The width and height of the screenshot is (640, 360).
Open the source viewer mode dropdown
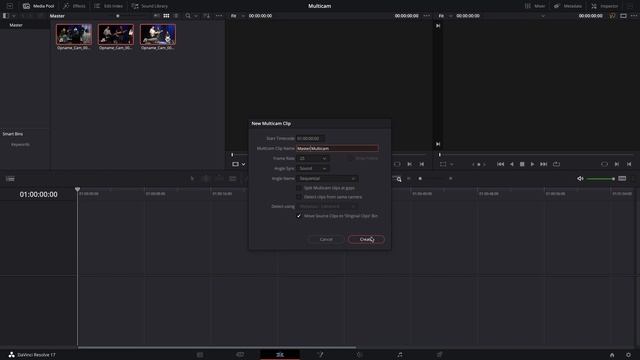(239, 164)
